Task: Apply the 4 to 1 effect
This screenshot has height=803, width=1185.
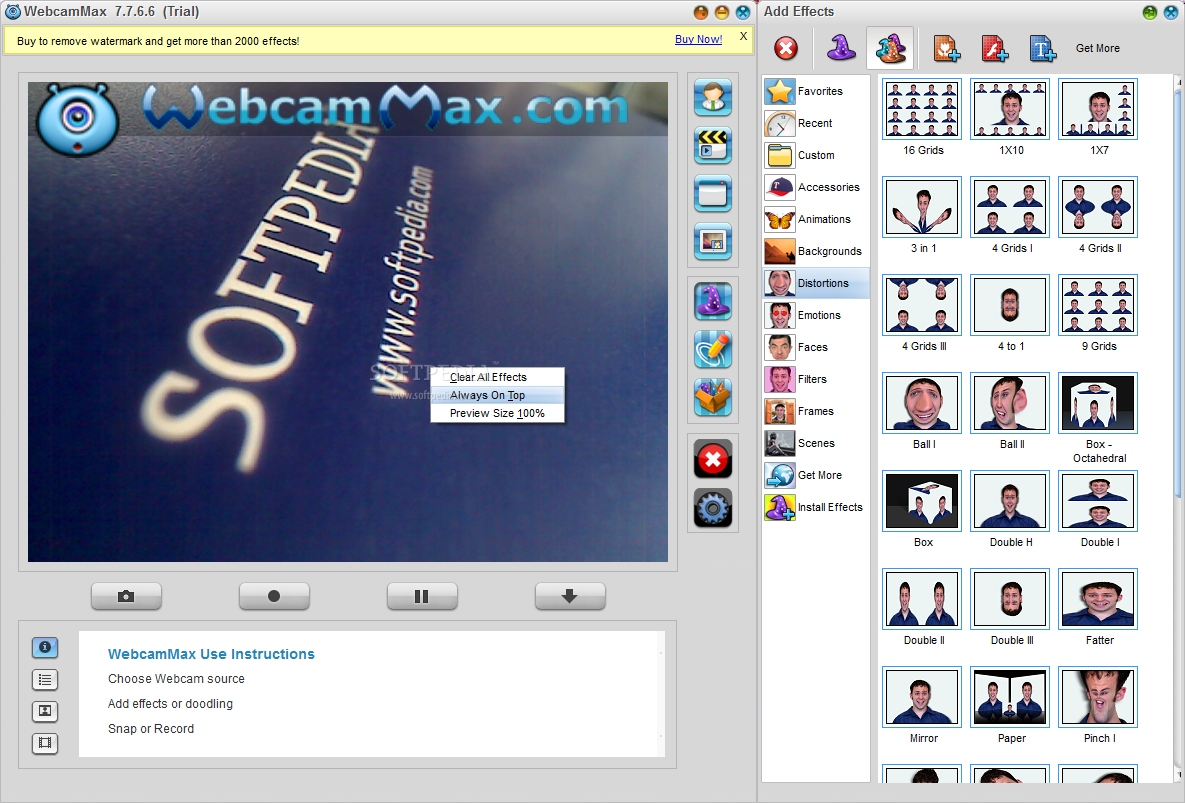Action: [x=1010, y=305]
